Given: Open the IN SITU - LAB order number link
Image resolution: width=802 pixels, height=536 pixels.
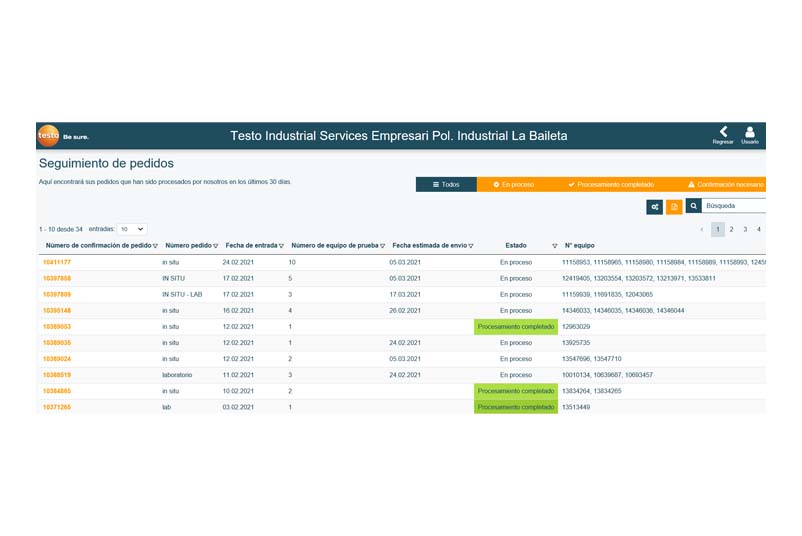Looking at the screenshot, I should [57, 295].
